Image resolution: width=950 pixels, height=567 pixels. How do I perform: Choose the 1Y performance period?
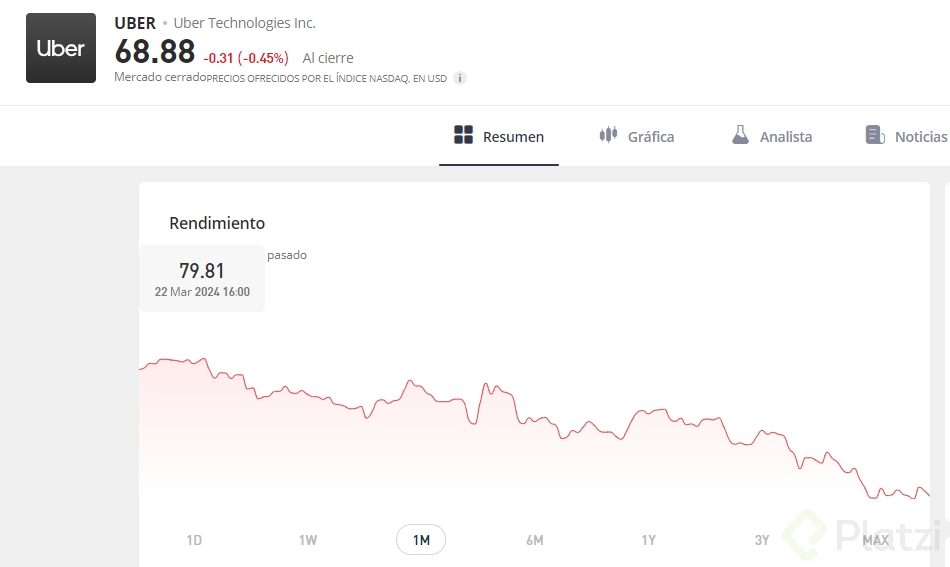pyautogui.click(x=648, y=540)
